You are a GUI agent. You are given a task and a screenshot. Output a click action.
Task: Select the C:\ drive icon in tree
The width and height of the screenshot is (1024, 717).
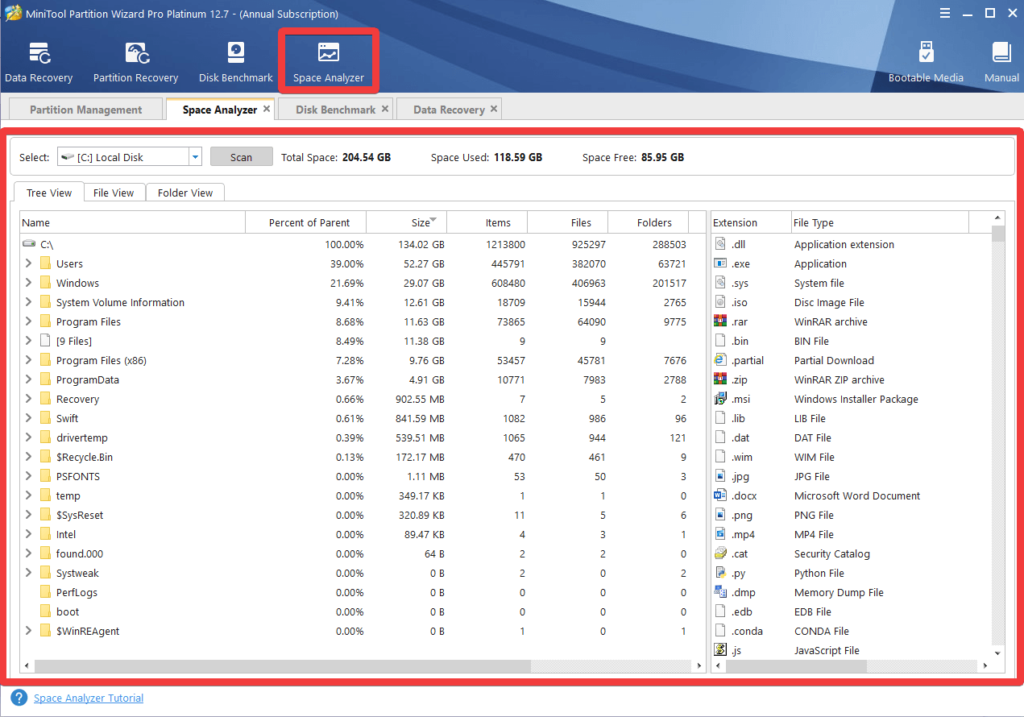29,244
